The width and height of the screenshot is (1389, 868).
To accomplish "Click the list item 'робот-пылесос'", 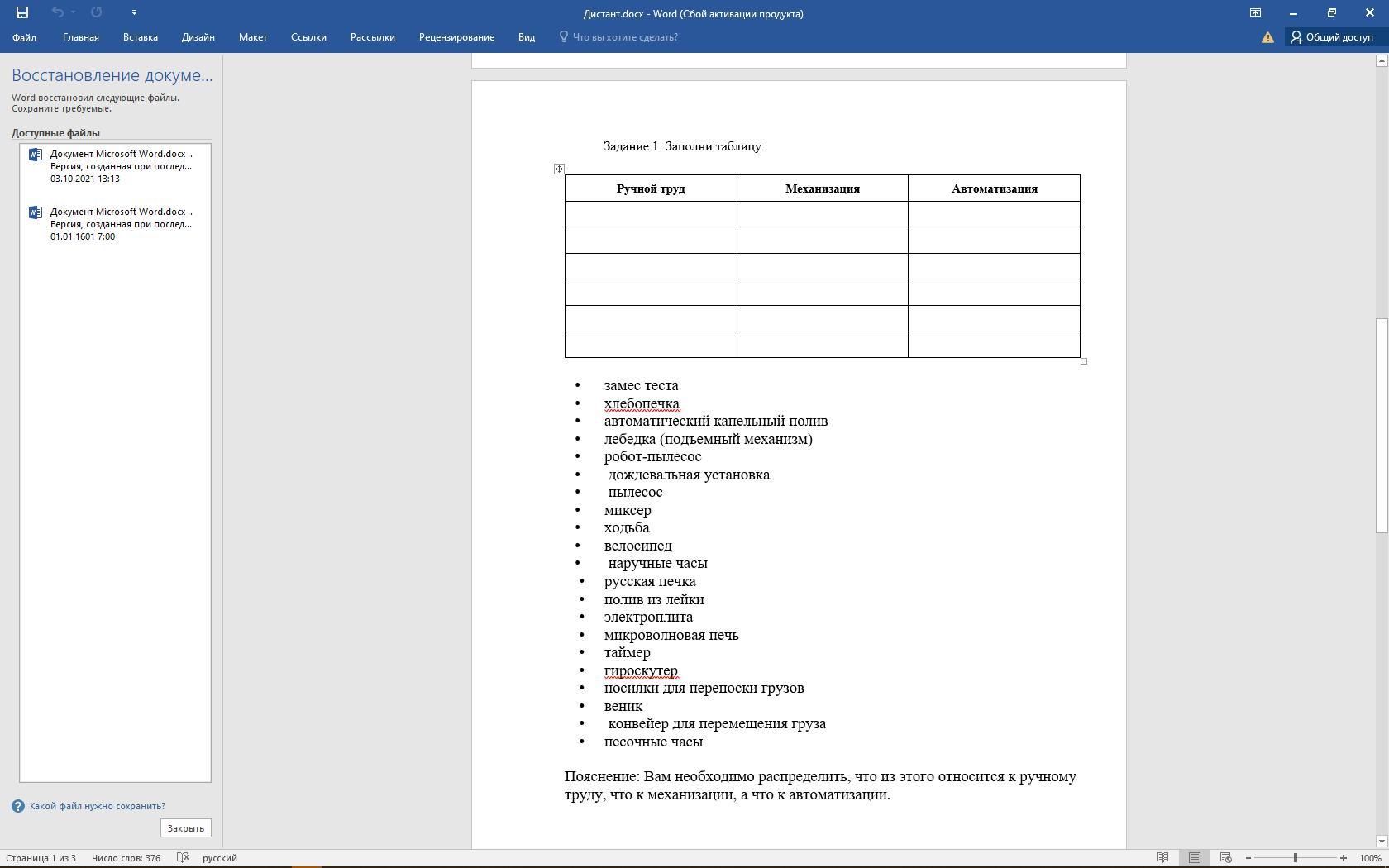I will click(652, 456).
